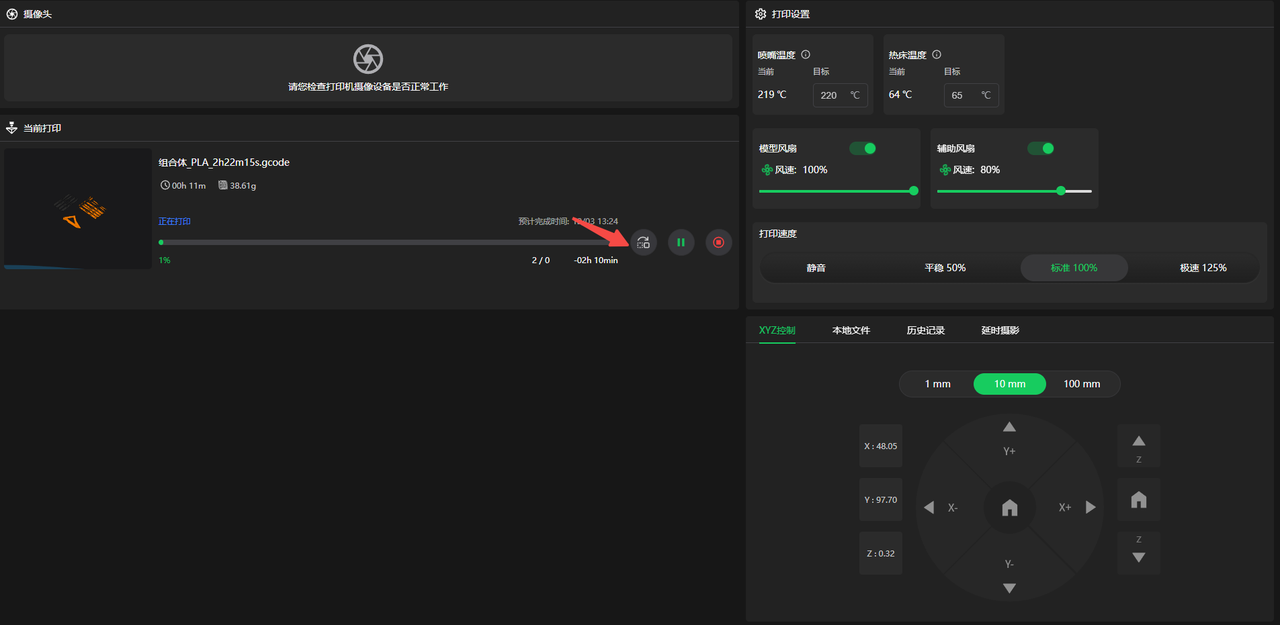The height and width of the screenshot is (625, 1280).
Task: Toggle the 辅助风扇 fan switch
Action: (x=1041, y=148)
